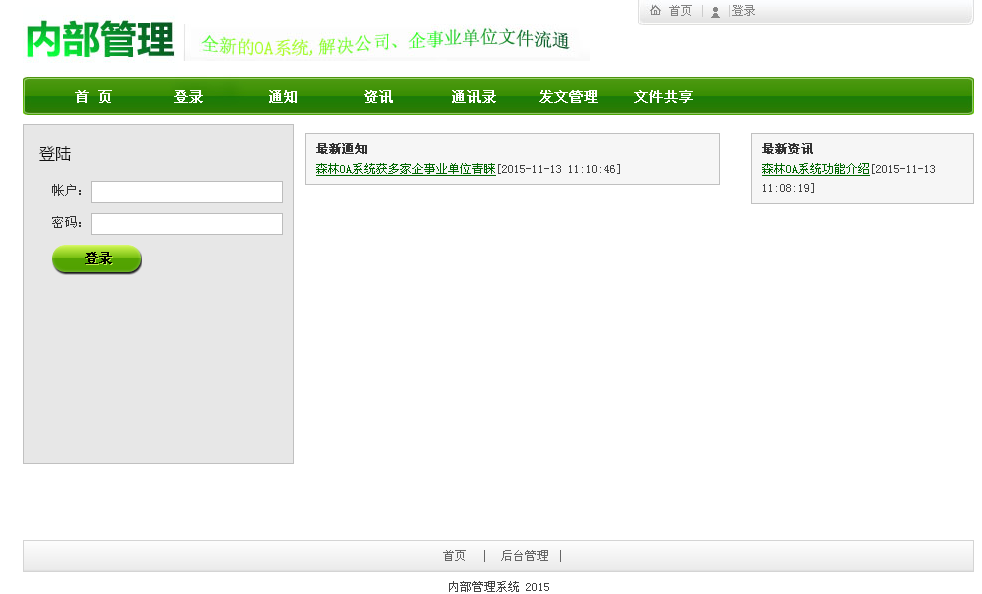The height and width of the screenshot is (594, 982).
Task: Open 首页 text link in top bar
Action: pyautogui.click(x=680, y=11)
